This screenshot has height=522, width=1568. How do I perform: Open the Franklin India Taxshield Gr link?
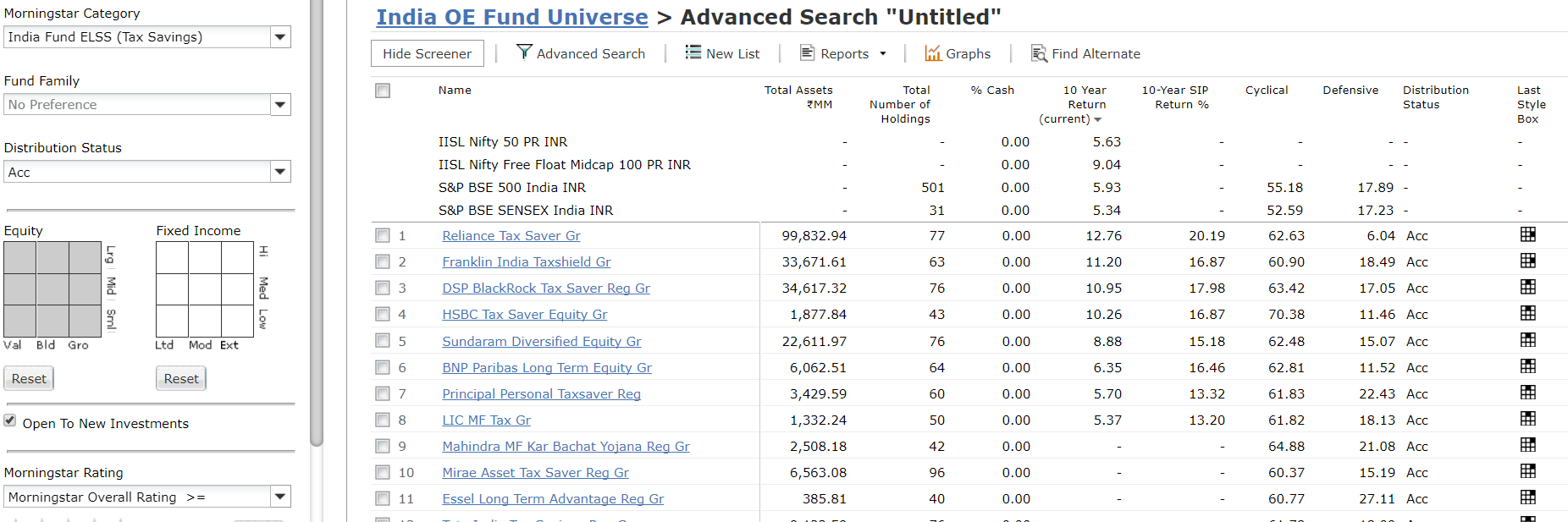pos(527,262)
